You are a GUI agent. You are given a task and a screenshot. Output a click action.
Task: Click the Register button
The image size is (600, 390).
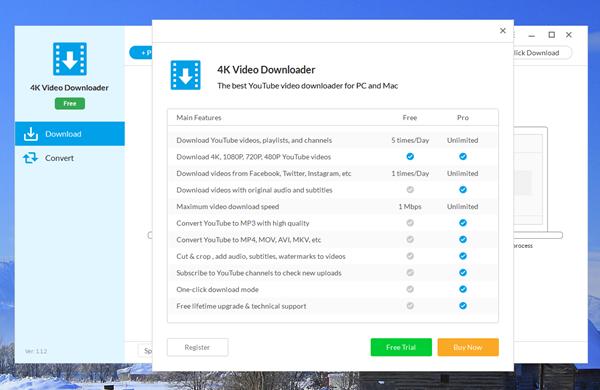coord(197,347)
